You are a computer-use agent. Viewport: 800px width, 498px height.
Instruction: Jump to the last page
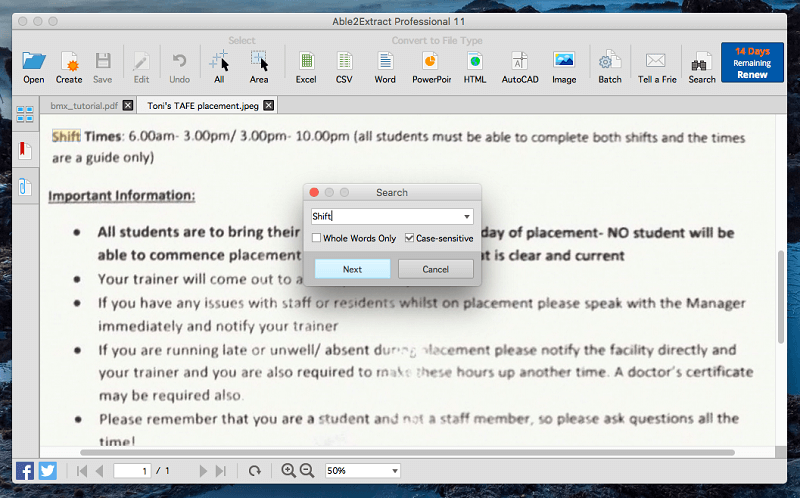[221, 471]
